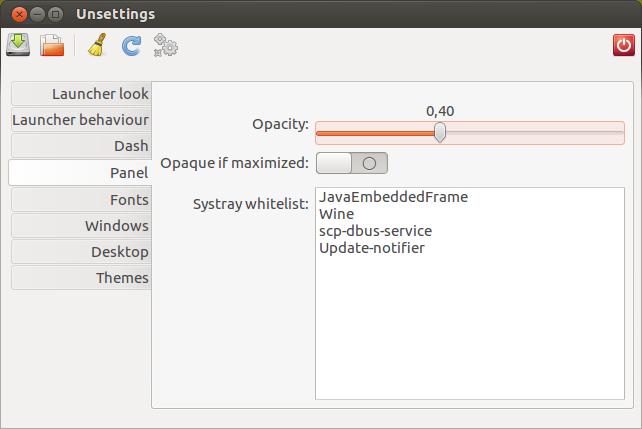Click the scp-dbus-service whitelist entry

[375, 231]
